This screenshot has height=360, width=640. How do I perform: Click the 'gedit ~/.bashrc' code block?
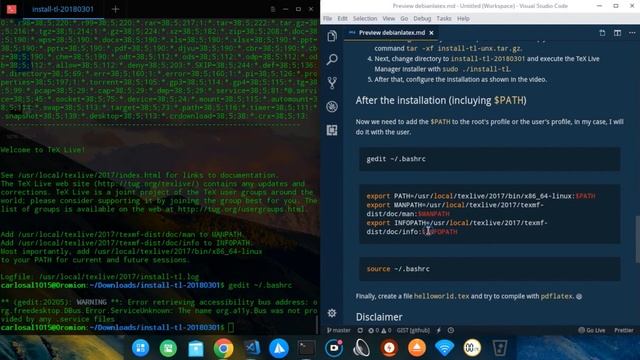coord(489,159)
